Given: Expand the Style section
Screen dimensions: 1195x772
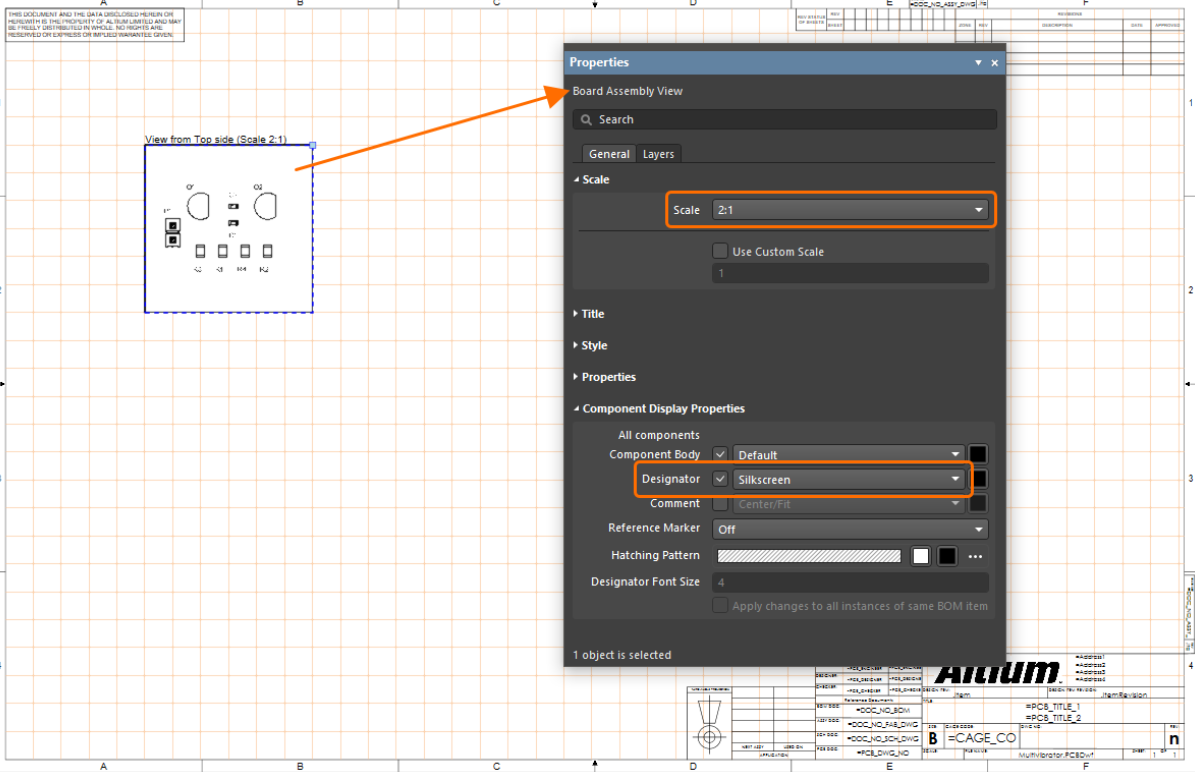Looking at the screenshot, I should (593, 346).
